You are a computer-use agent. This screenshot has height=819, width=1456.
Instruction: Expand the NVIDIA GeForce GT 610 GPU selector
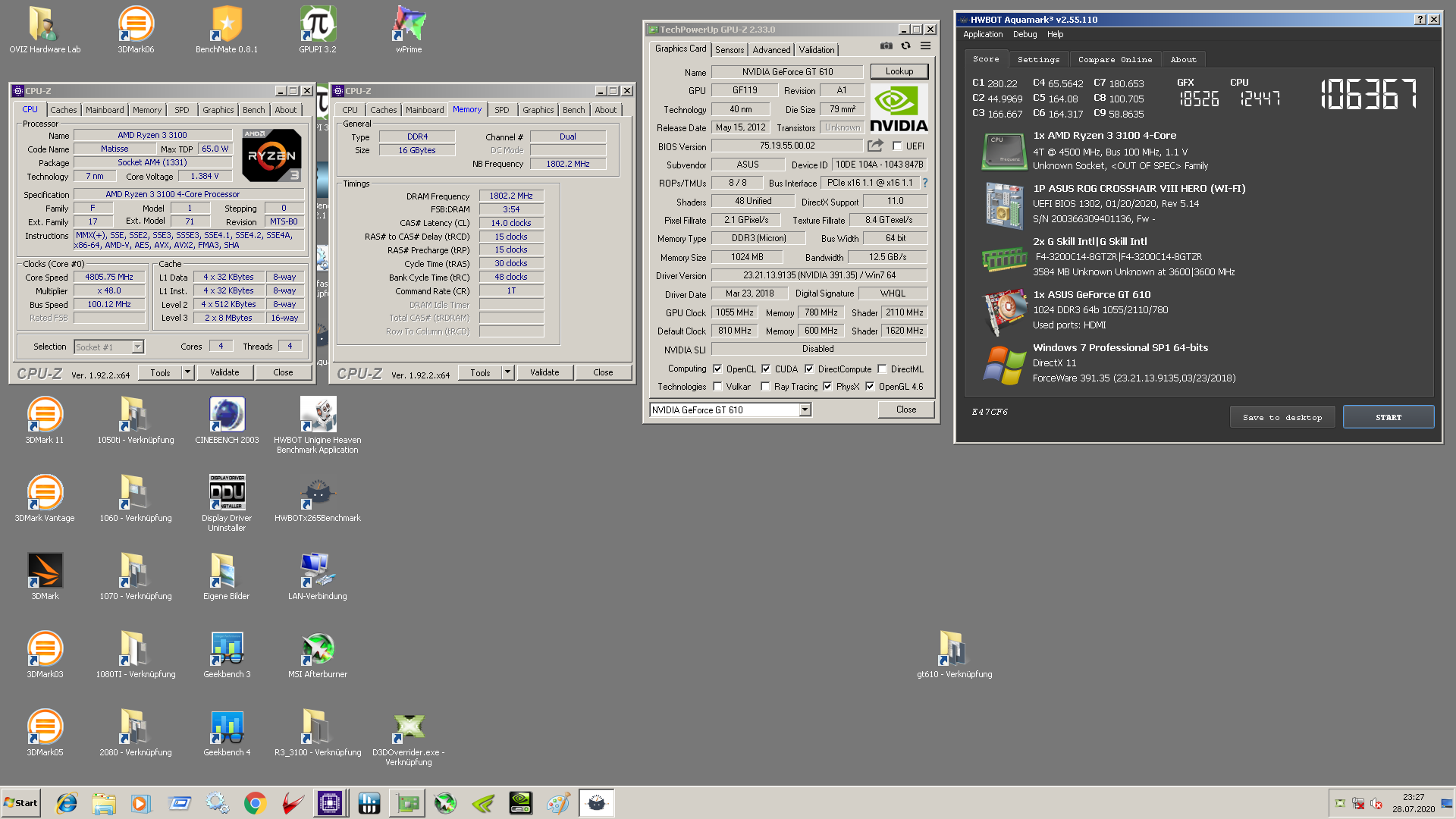(x=805, y=409)
